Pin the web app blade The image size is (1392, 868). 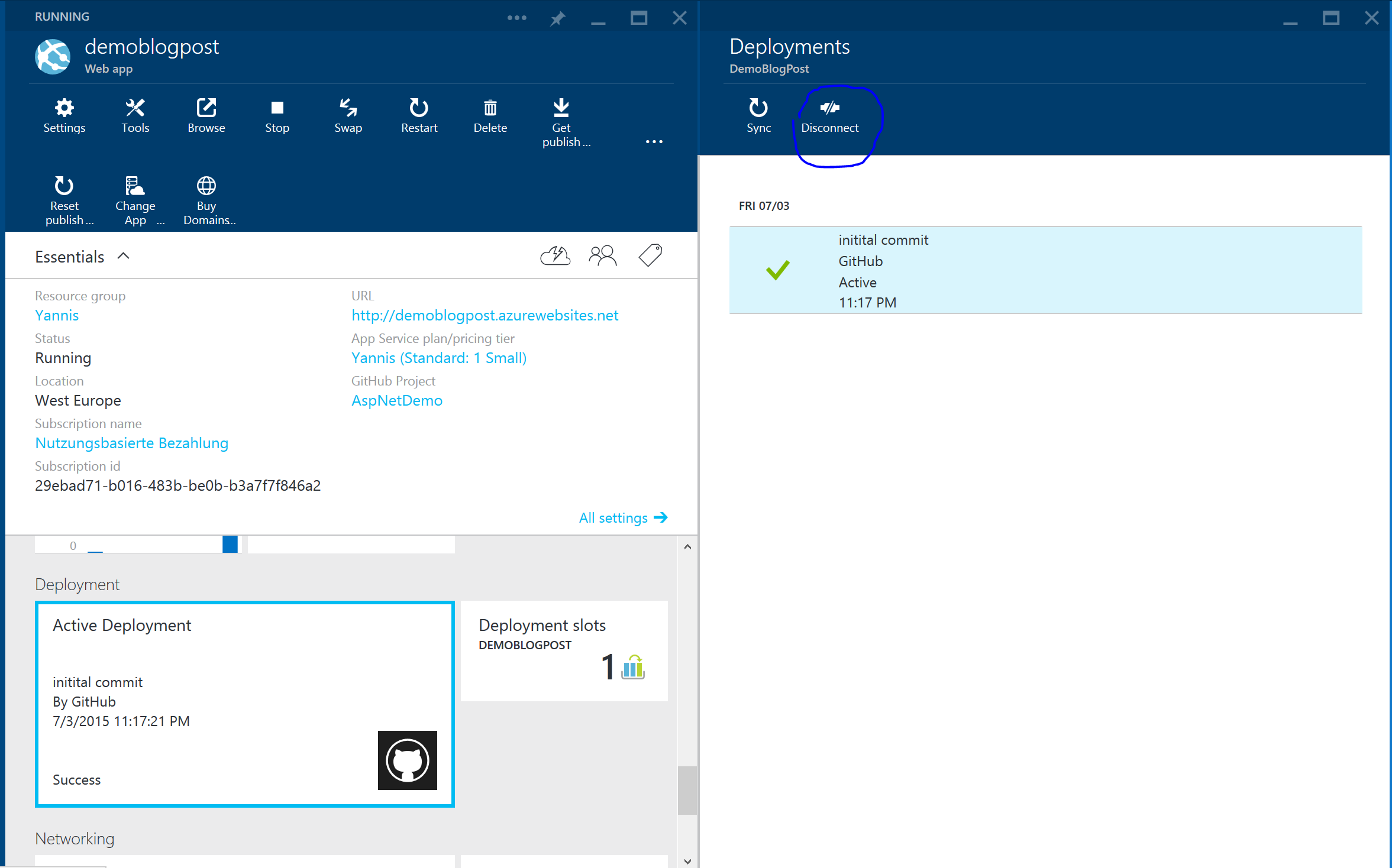point(557,18)
